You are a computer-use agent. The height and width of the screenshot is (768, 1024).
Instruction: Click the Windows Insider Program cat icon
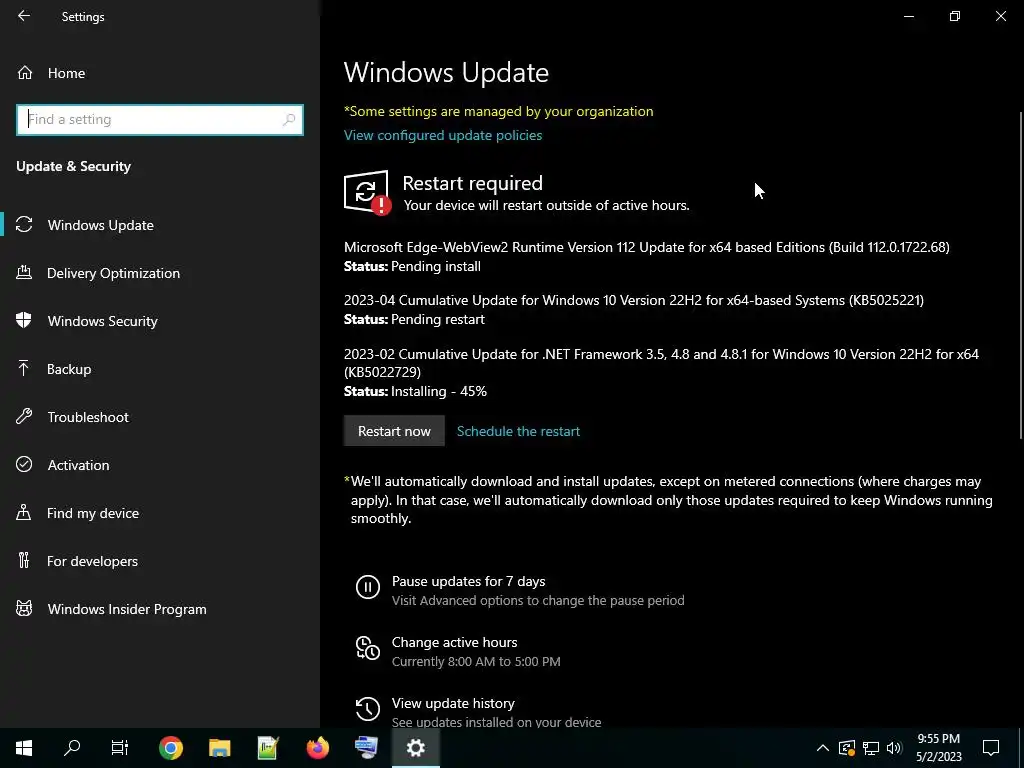point(24,609)
